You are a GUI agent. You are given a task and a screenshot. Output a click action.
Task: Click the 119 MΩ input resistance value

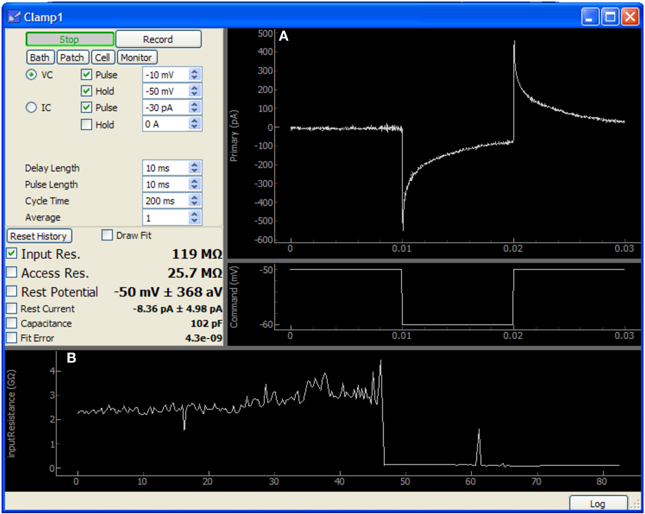click(197, 254)
